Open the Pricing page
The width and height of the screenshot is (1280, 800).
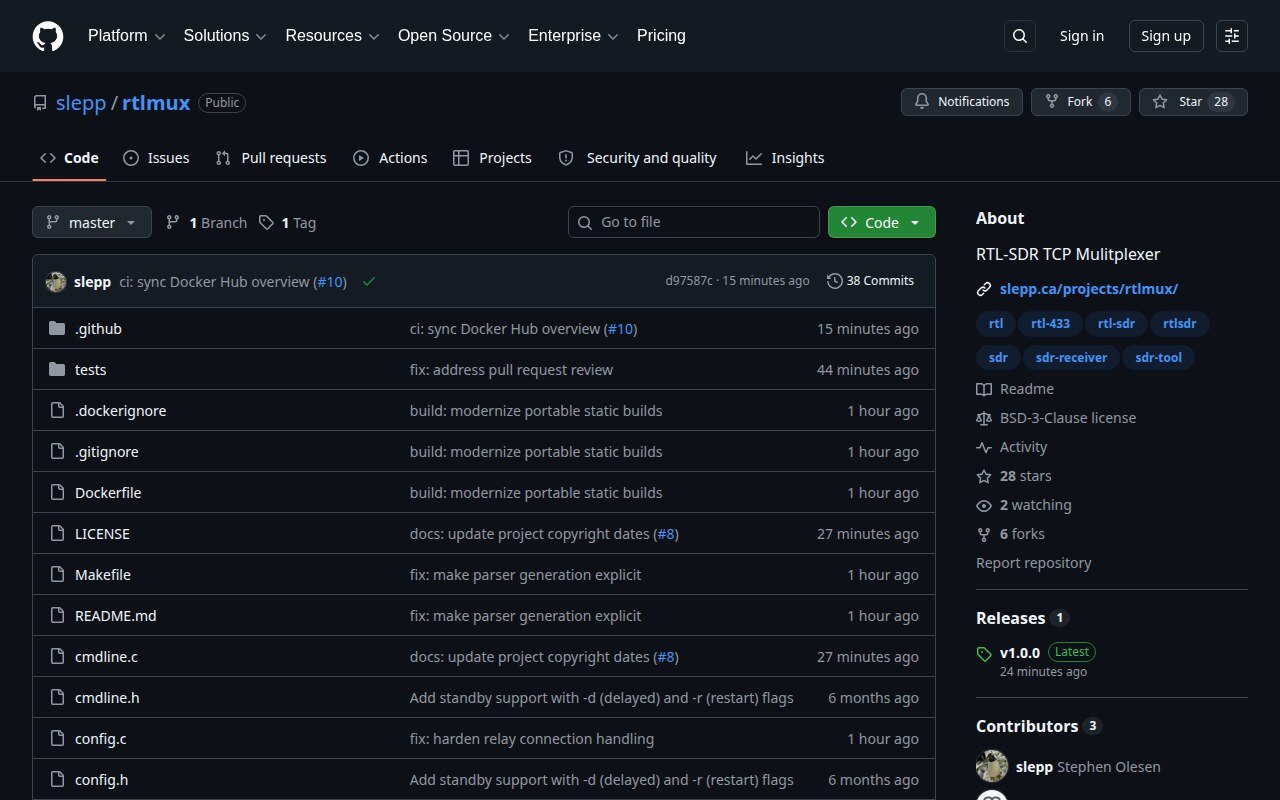[661, 36]
